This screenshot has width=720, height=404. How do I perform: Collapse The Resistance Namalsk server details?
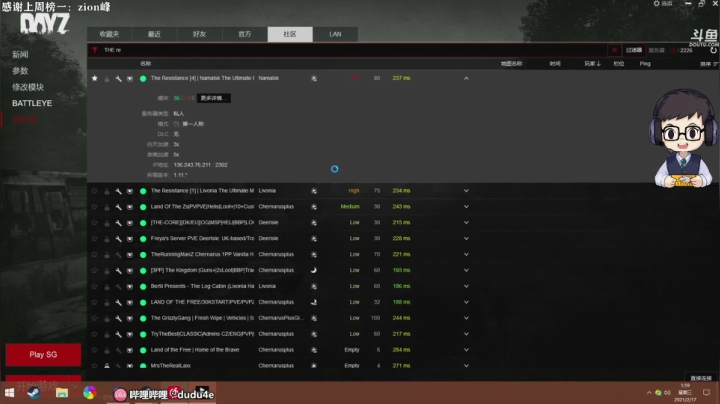(x=466, y=79)
